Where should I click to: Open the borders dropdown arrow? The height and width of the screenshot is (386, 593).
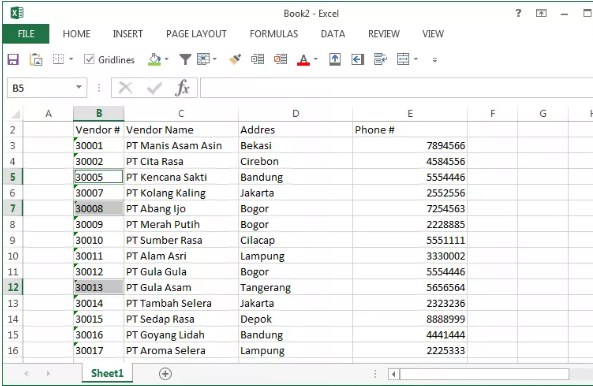(x=71, y=59)
